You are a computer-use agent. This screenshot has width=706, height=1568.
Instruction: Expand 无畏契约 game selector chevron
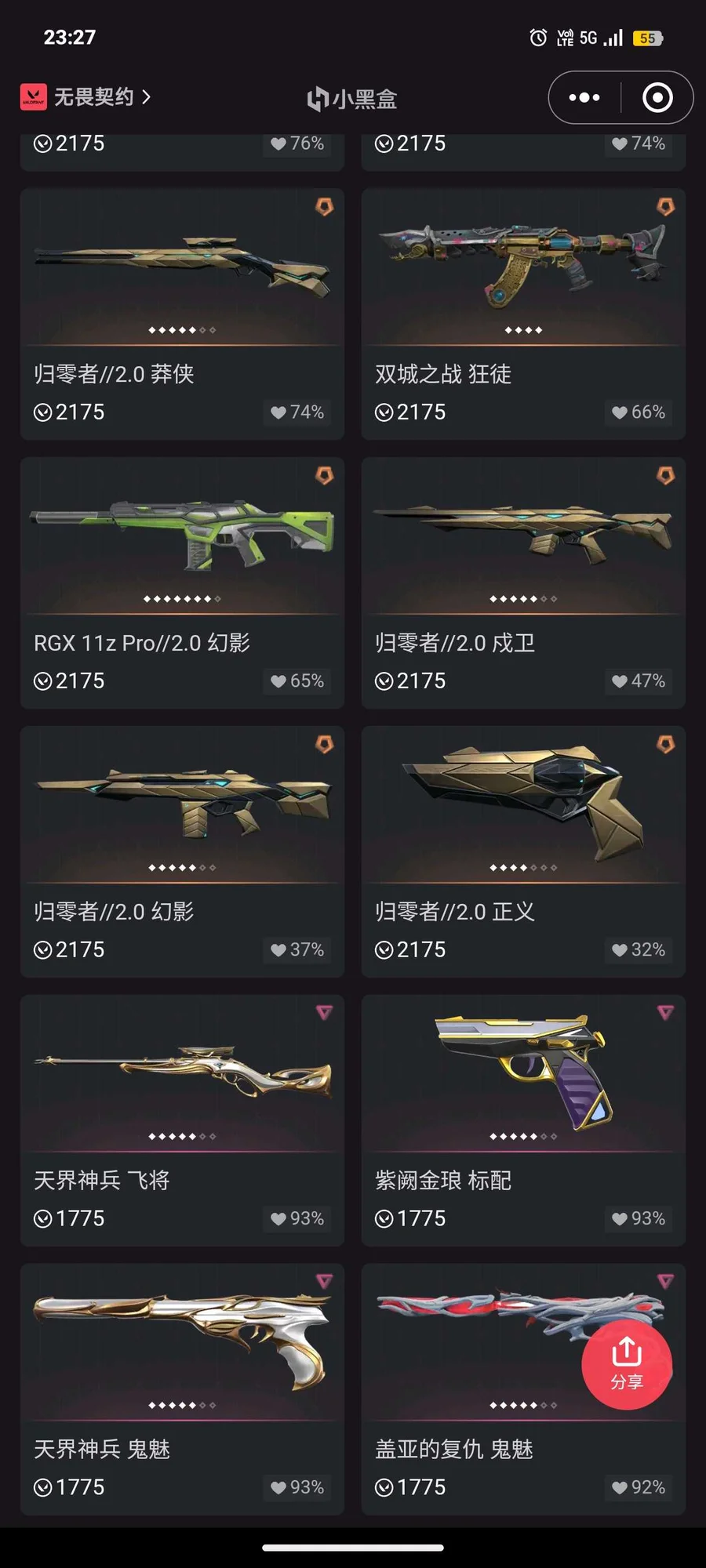146,97
